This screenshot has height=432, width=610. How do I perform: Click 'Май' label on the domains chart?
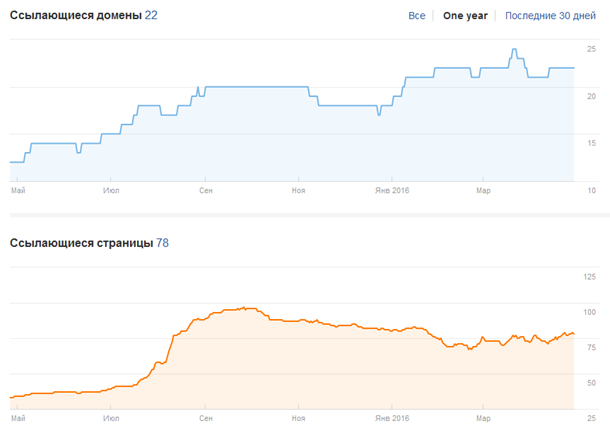point(18,190)
